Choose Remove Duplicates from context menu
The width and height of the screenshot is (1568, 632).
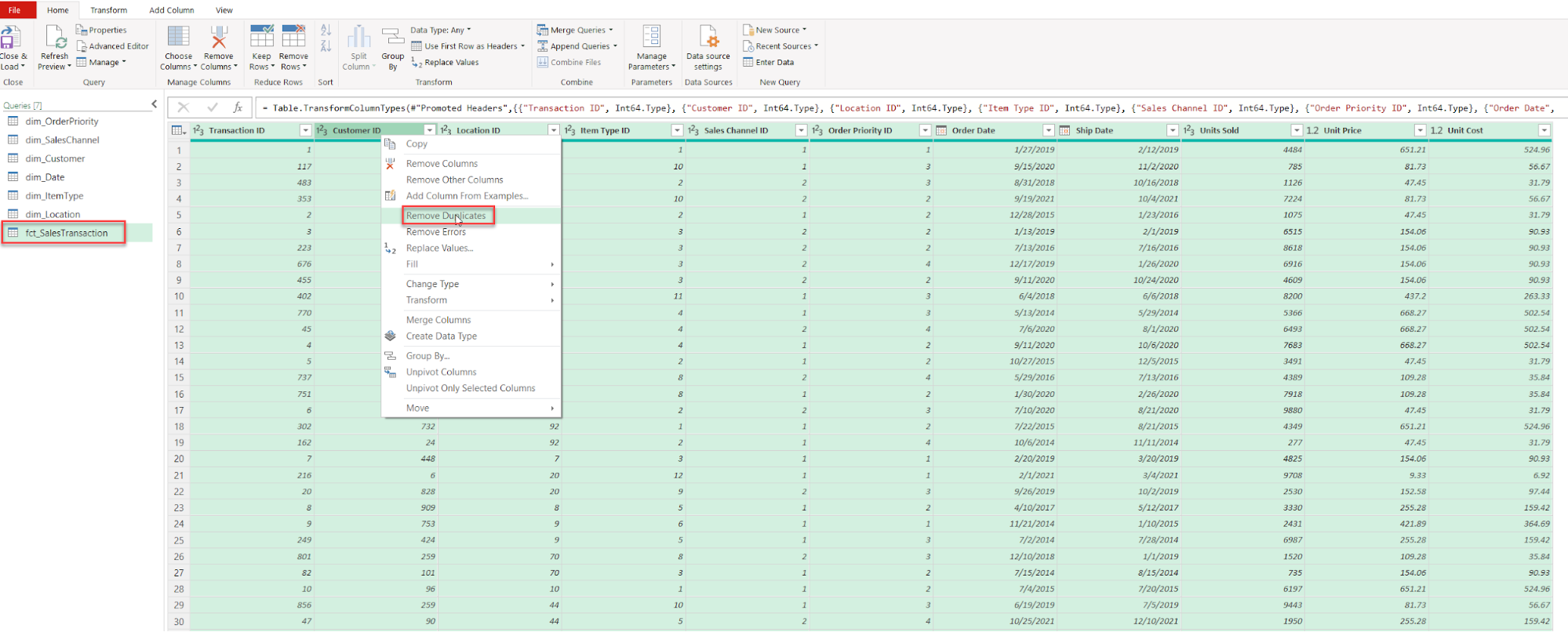(x=471, y=216)
